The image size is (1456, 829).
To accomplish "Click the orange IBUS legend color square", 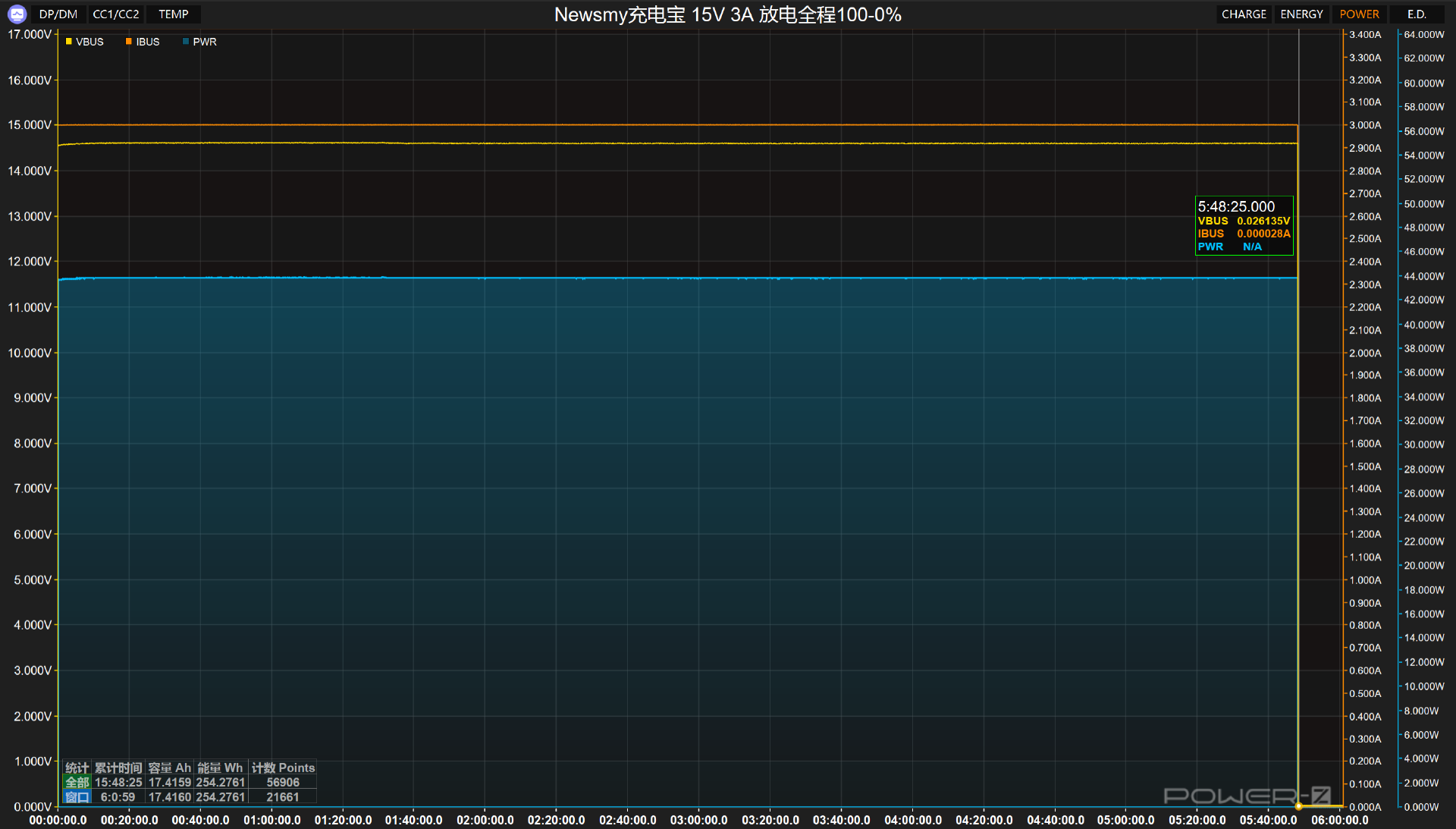I will click(128, 42).
